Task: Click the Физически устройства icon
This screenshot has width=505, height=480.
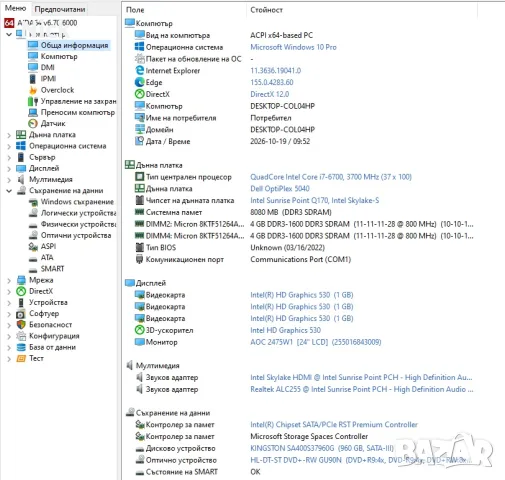Action: (33, 225)
